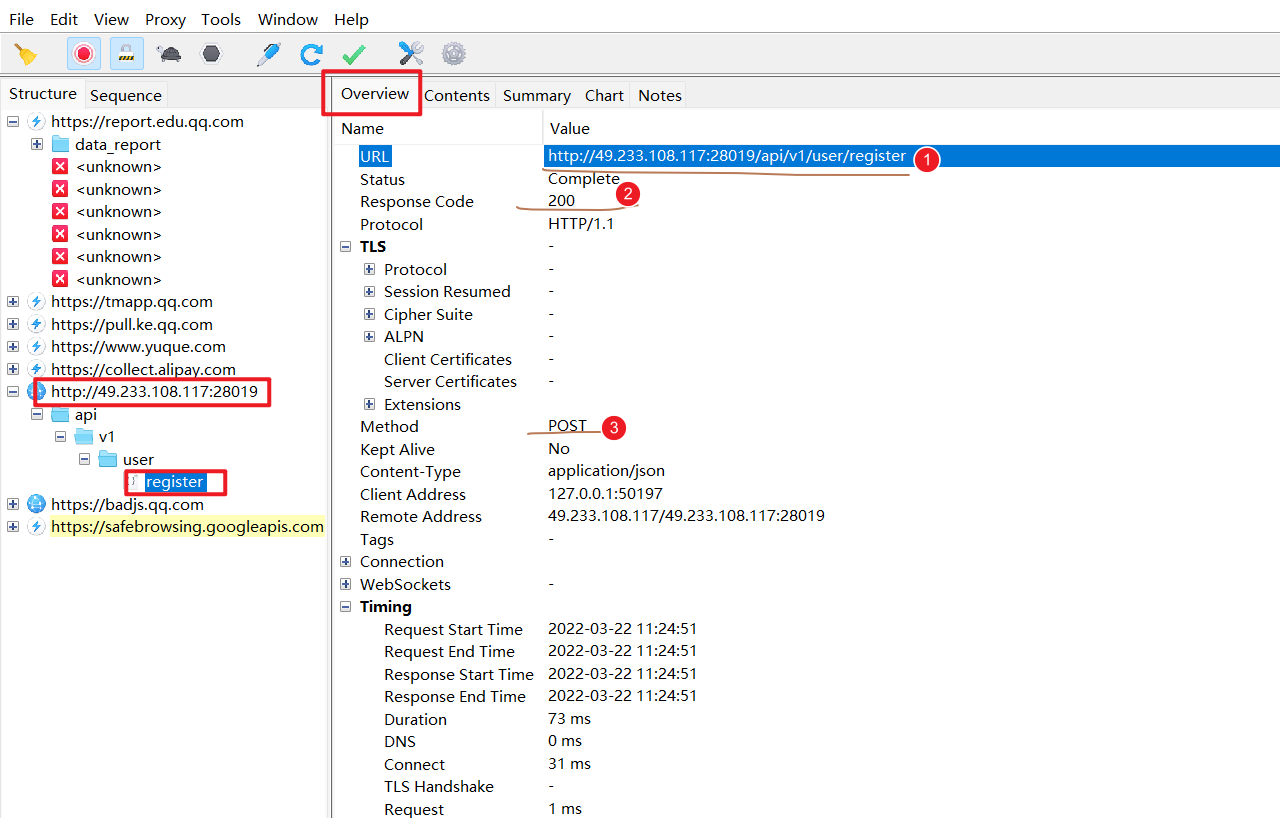Image resolution: width=1280 pixels, height=818 pixels.
Task: Collapse the report.edu.qq.com host node
Action: [13, 122]
